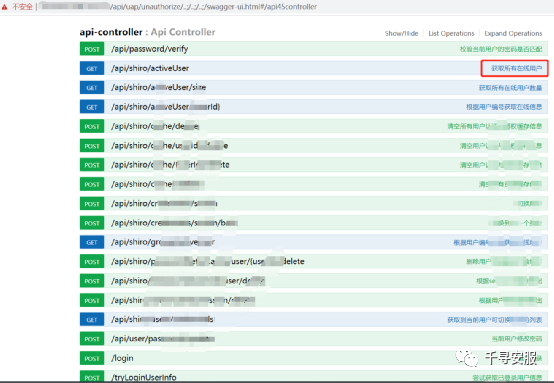Click POST badge of 清空所有用户 row
This screenshot has width=554, height=383.
point(92,126)
